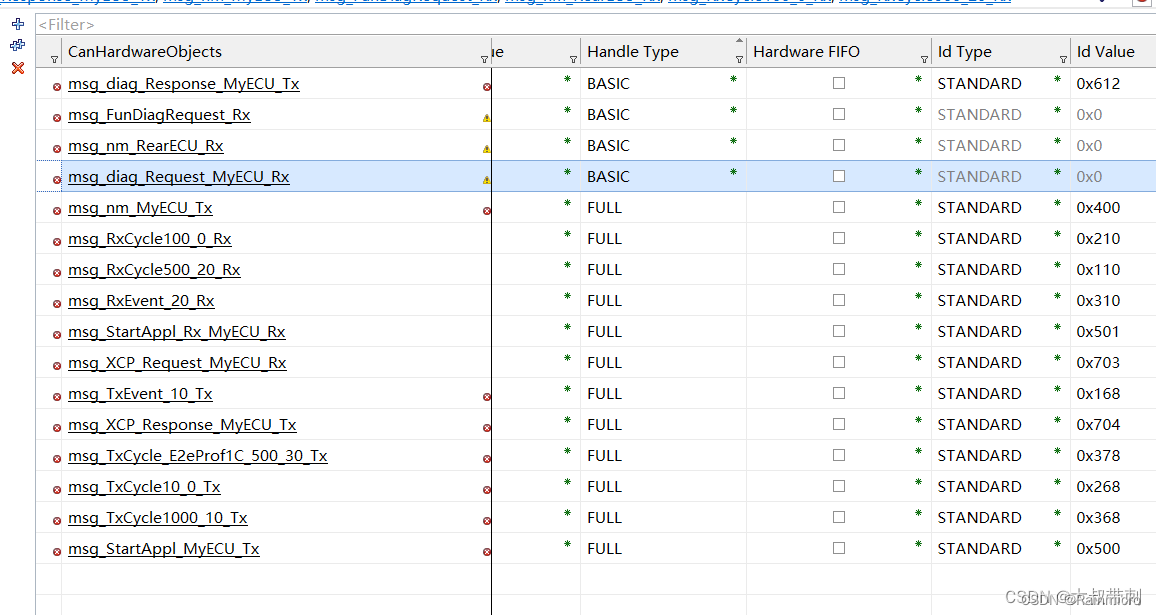This screenshot has width=1156, height=615.
Task: Toggle Hardware FIFO for msg_RxCycle100_0_Rx
Action: coord(839,238)
